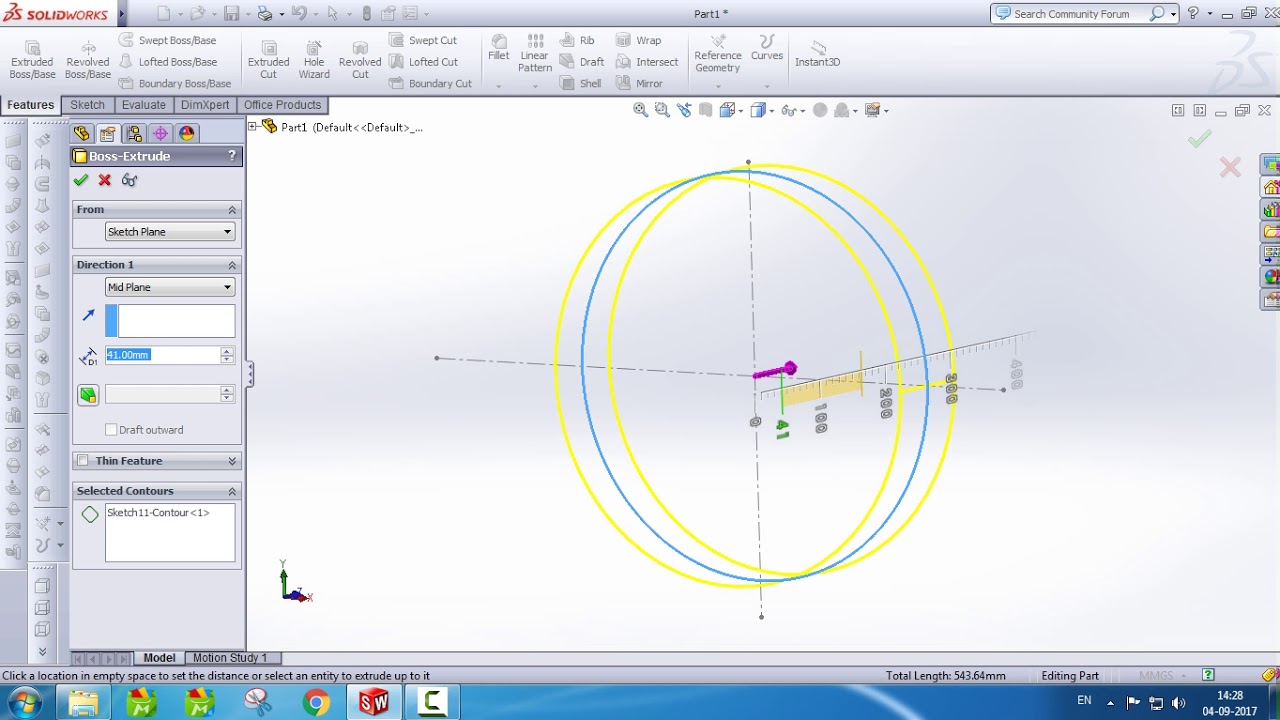Switch to the Evaluate tab
Viewport: 1280px width, 720px height.
click(x=144, y=105)
